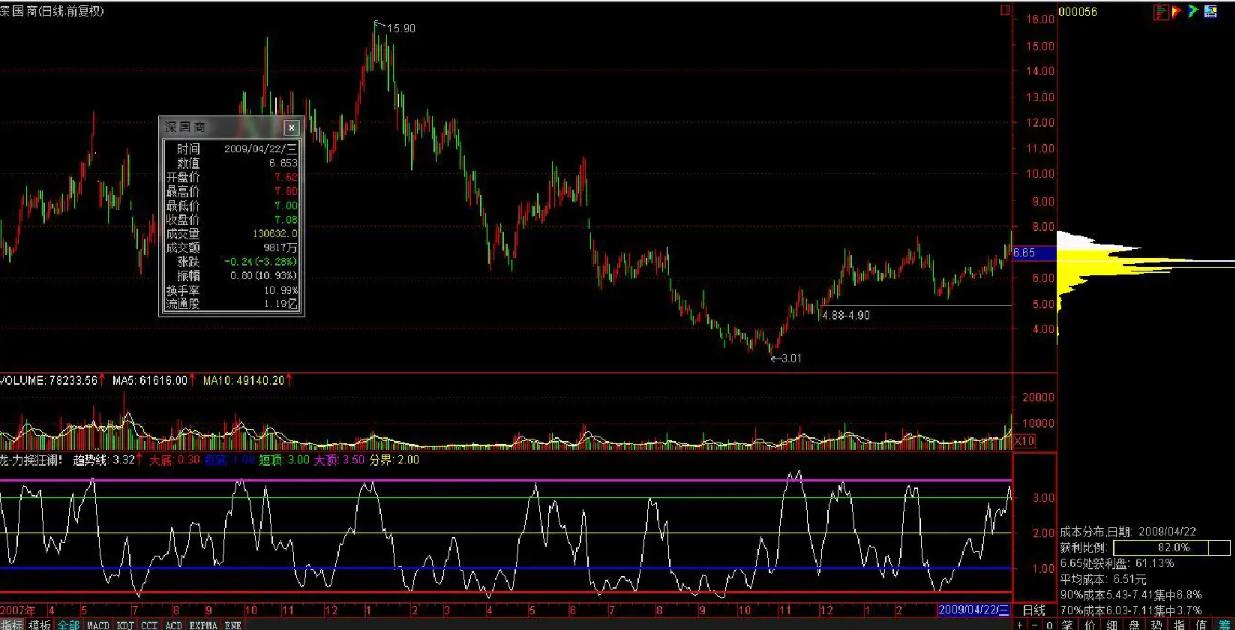Open the 筹 chip distribution panel tab
The height and width of the screenshot is (630, 1235).
click(x=1224, y=624)
